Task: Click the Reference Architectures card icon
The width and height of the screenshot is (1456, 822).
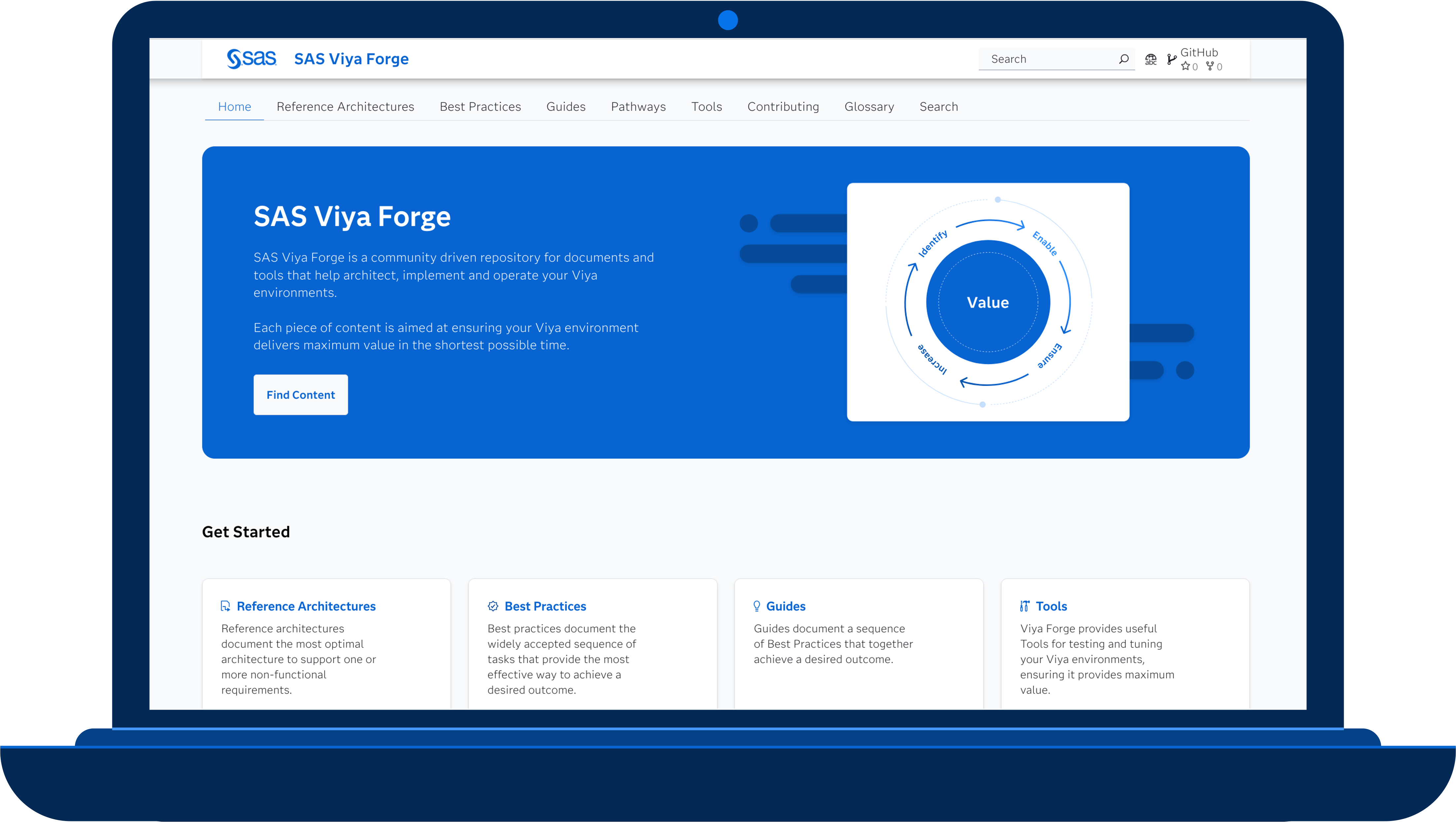Action: point(226,606)
